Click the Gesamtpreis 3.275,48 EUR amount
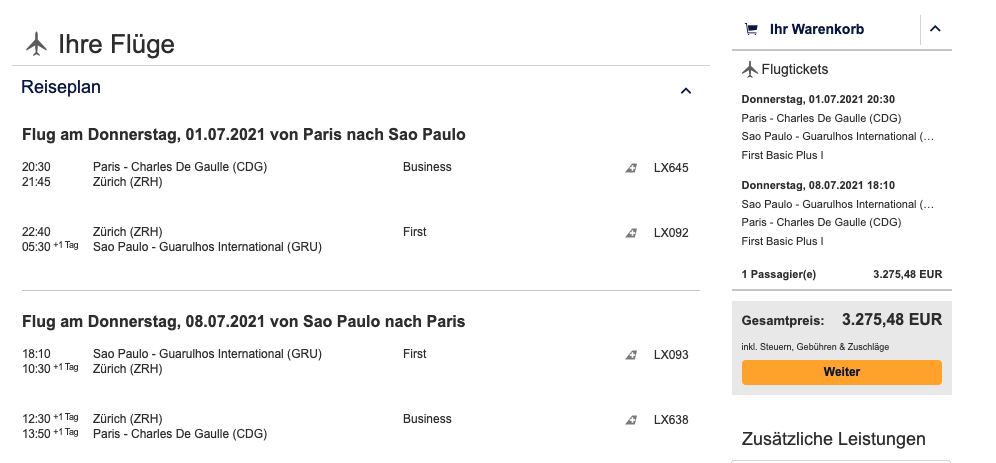 coord(891,320)
